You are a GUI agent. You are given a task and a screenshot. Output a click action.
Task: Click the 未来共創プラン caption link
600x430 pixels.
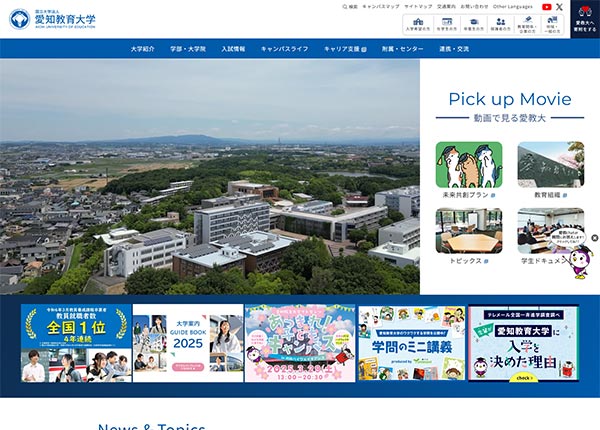coord(469,195)
